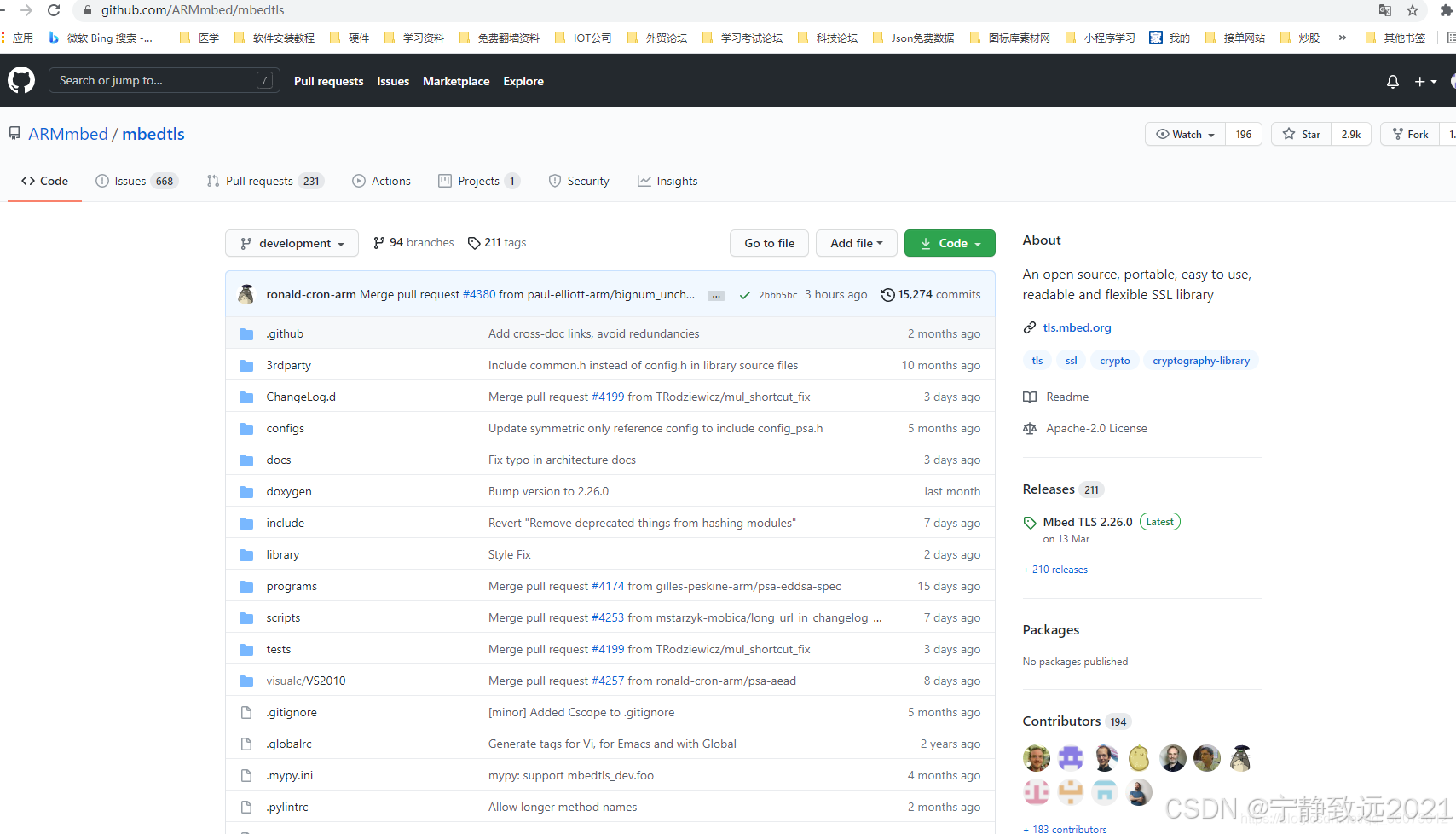View the 2.9k stargazers count
The width and height of the screenshot is (1456, 834).
(1351, 135)
